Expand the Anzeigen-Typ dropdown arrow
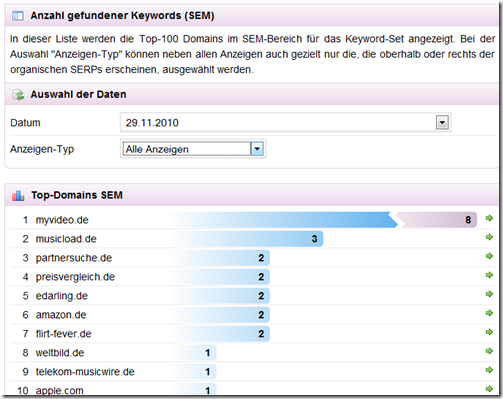Viewport: 503px width, 399px height. pyautogui.click(x=257, y=149)
